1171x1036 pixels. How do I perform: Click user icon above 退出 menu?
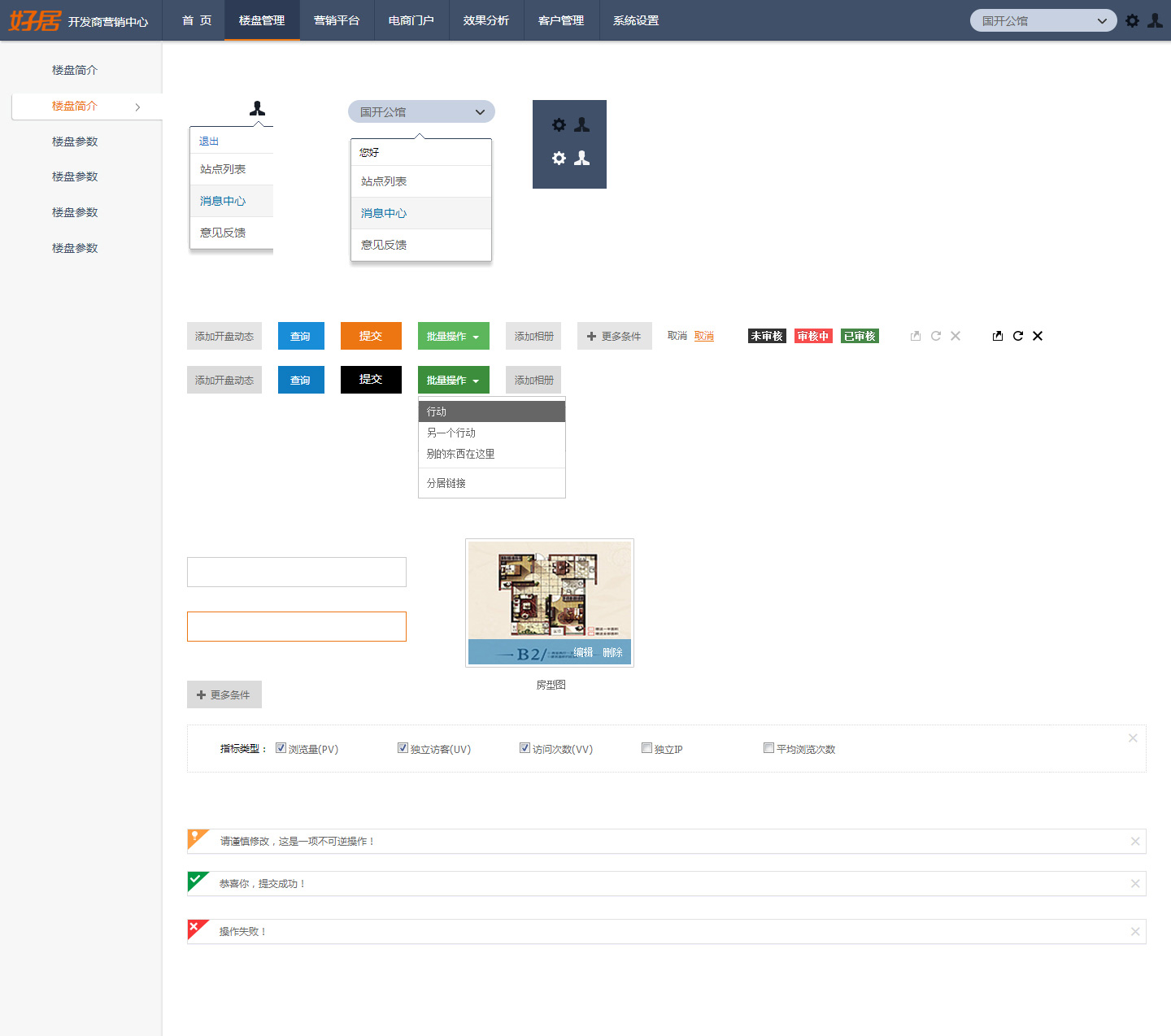coord(257,108)
